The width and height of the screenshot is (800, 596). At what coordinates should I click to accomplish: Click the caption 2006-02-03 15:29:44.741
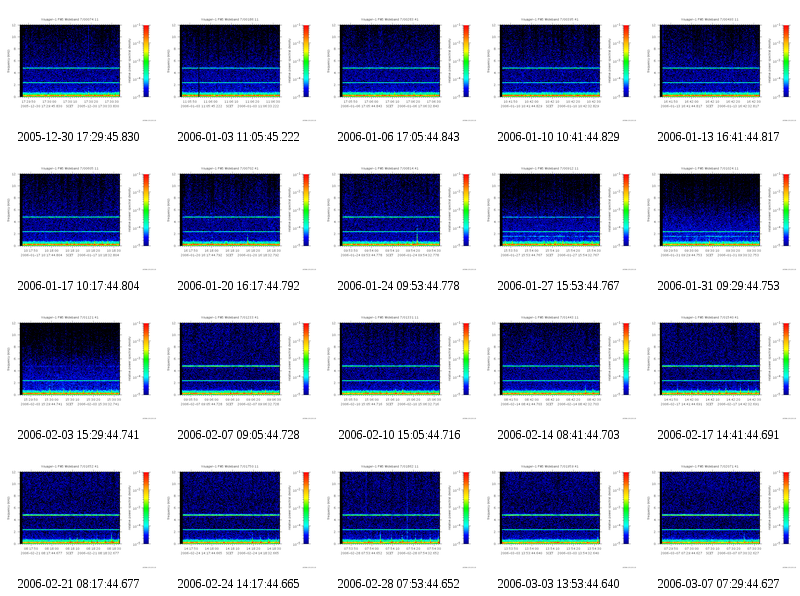click(x=78, y=435)
